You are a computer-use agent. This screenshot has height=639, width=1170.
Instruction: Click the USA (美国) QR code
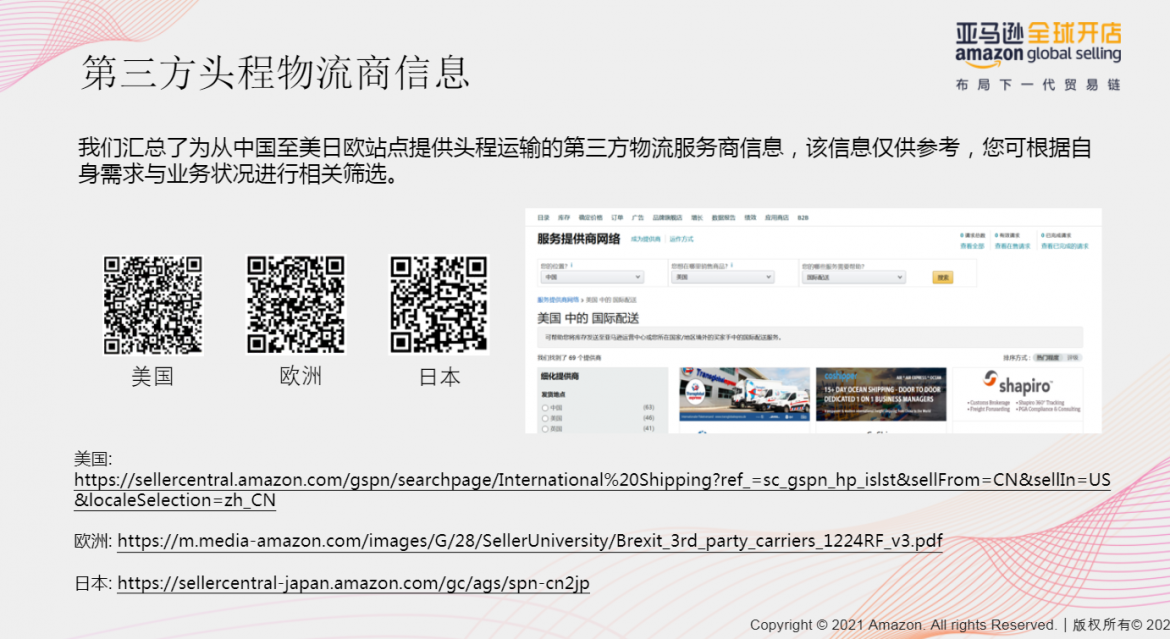tap(153, 305)
